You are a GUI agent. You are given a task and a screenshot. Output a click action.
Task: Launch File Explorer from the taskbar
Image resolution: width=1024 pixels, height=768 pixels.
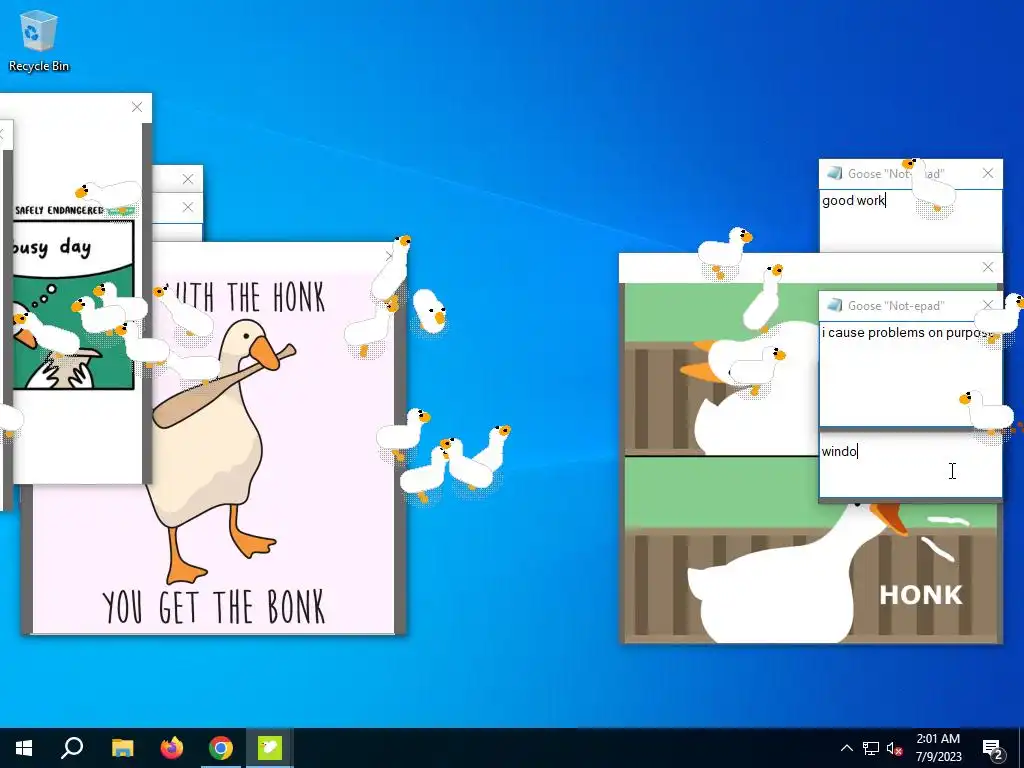(122, 748)
